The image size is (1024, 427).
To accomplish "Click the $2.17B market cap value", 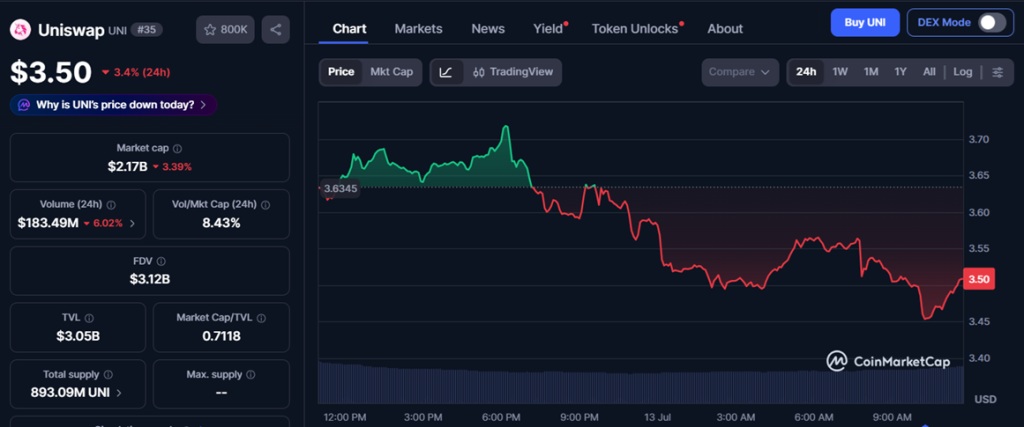I will point(127,166).
